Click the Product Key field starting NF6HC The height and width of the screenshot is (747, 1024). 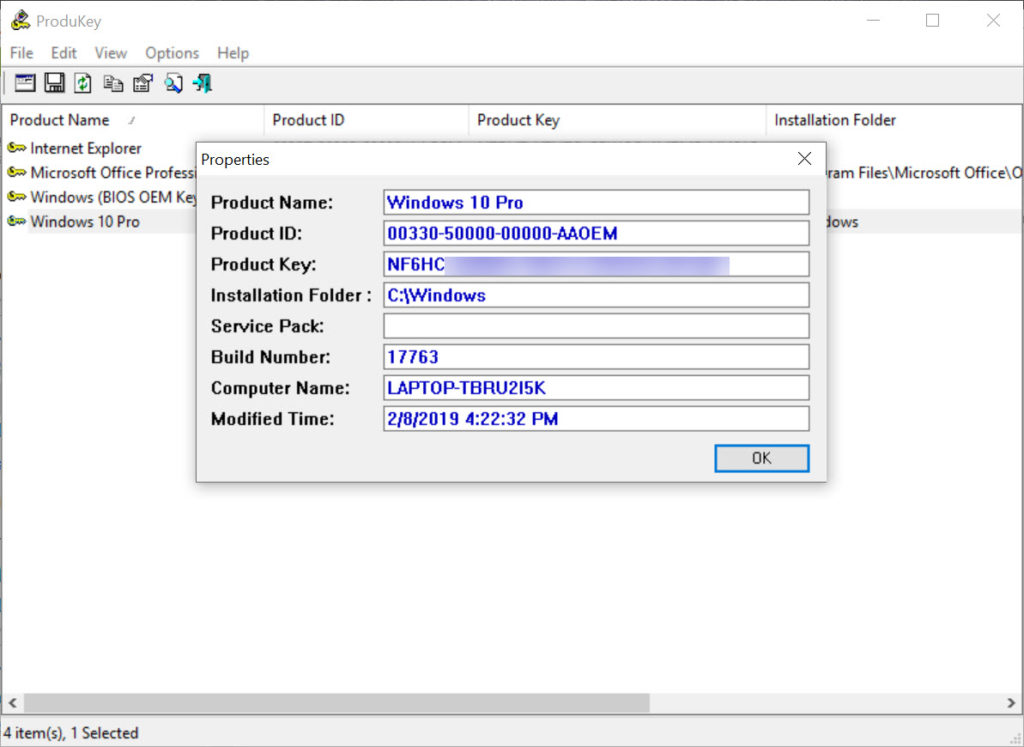point(596,264)
